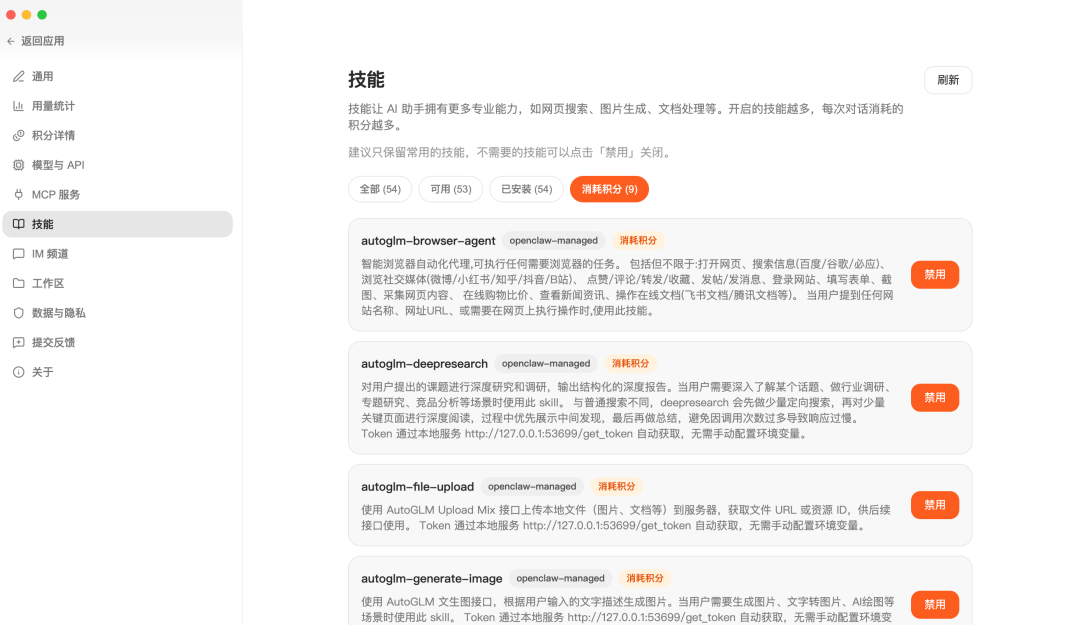This screenshot has height=625, width=1080.
Task: Click the 消耗积分 badge on autoglm-deepresearch
Action: [630, 363]
